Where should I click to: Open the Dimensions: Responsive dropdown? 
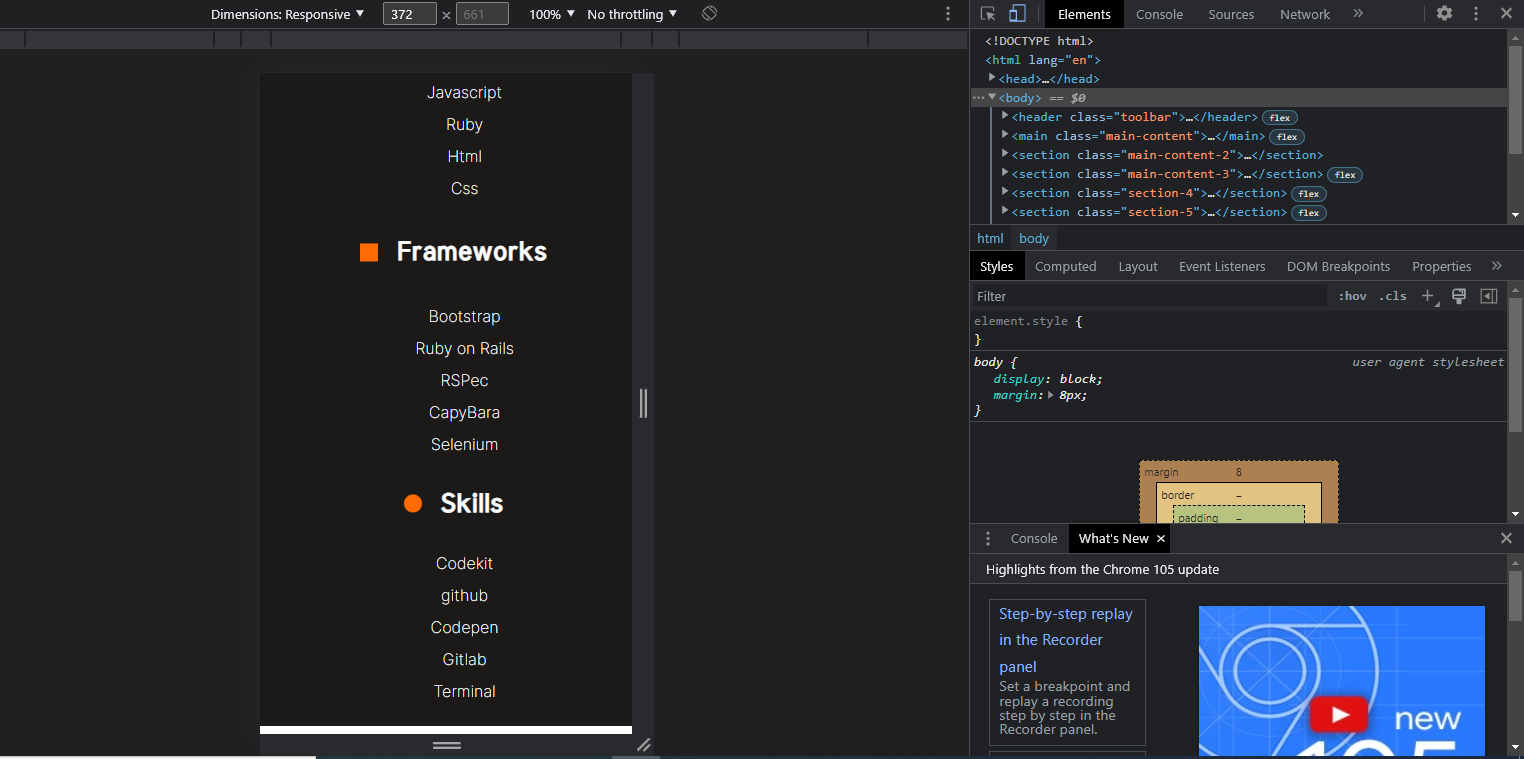click(x=283, y=14)
